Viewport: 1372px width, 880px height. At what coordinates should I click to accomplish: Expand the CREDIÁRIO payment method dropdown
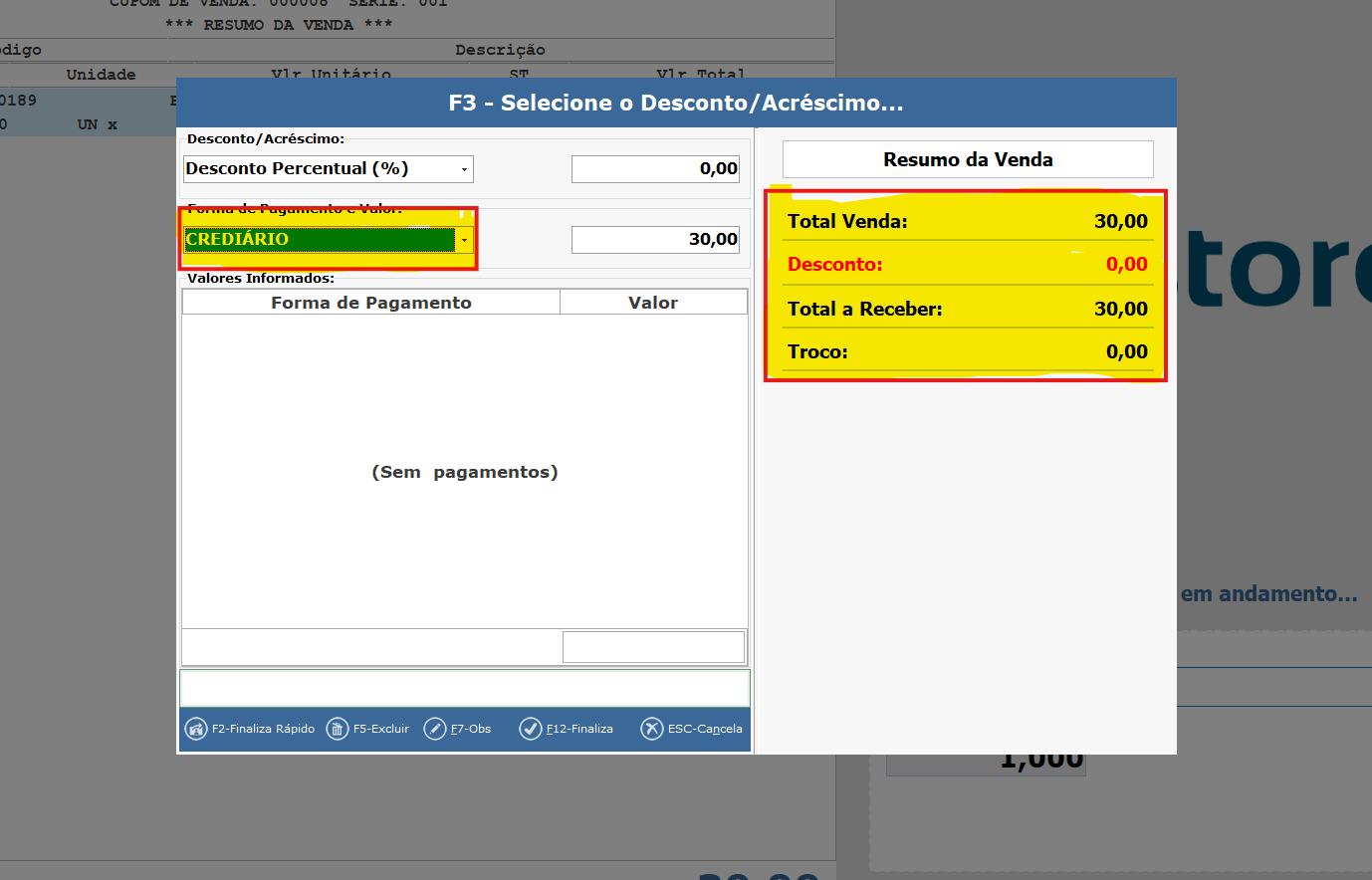[x=464, y=240]
